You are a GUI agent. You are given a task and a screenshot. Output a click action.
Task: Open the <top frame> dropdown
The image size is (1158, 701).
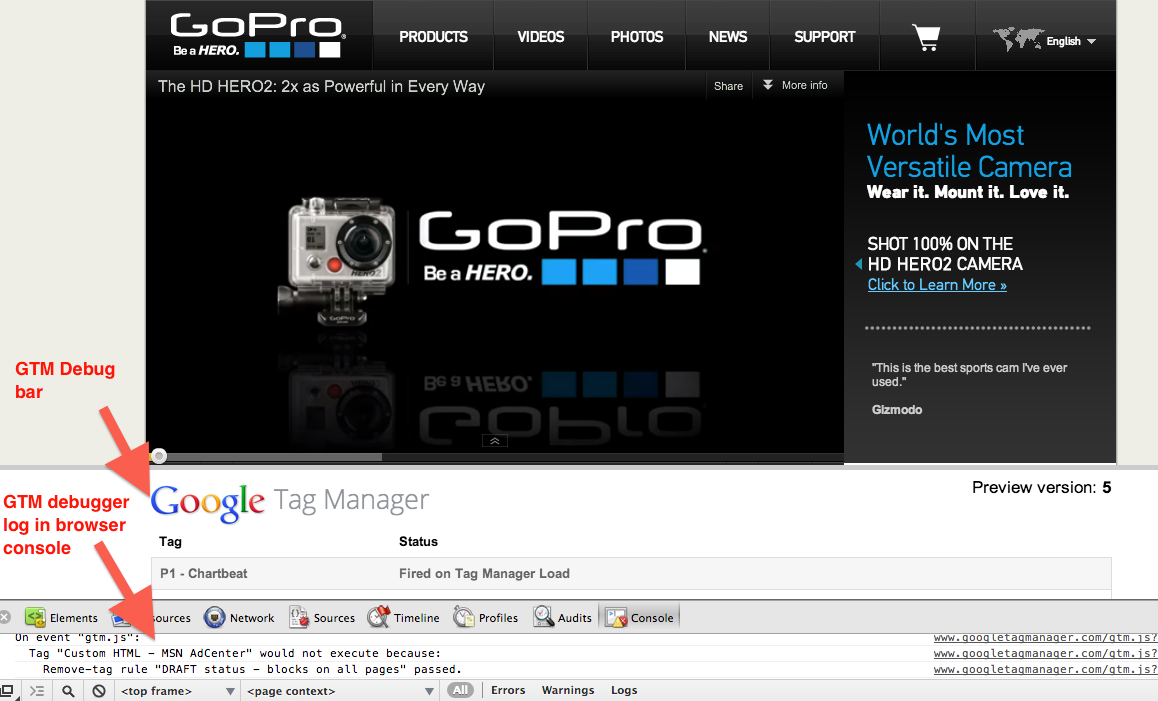pos(178,691)
